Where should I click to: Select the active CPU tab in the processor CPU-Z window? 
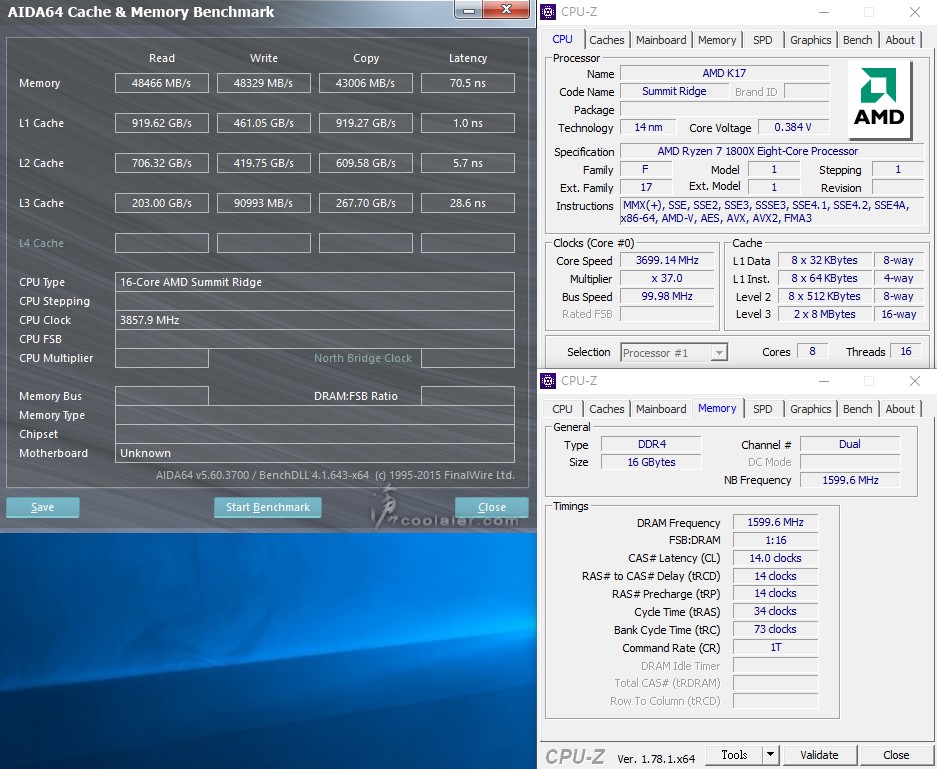click(562, 39)
